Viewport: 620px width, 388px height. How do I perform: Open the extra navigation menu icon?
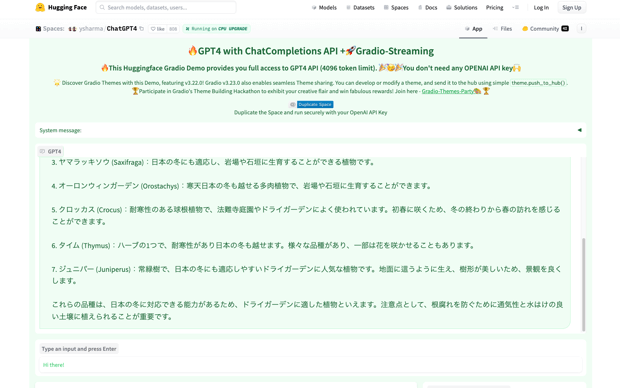(x=516, y=8)
